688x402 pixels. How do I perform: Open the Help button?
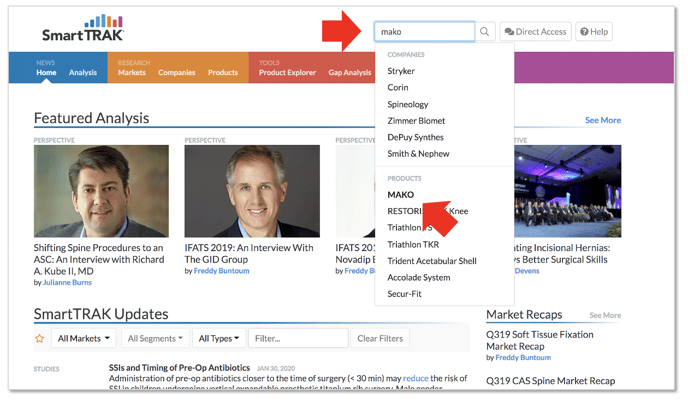tap(594, 32)
